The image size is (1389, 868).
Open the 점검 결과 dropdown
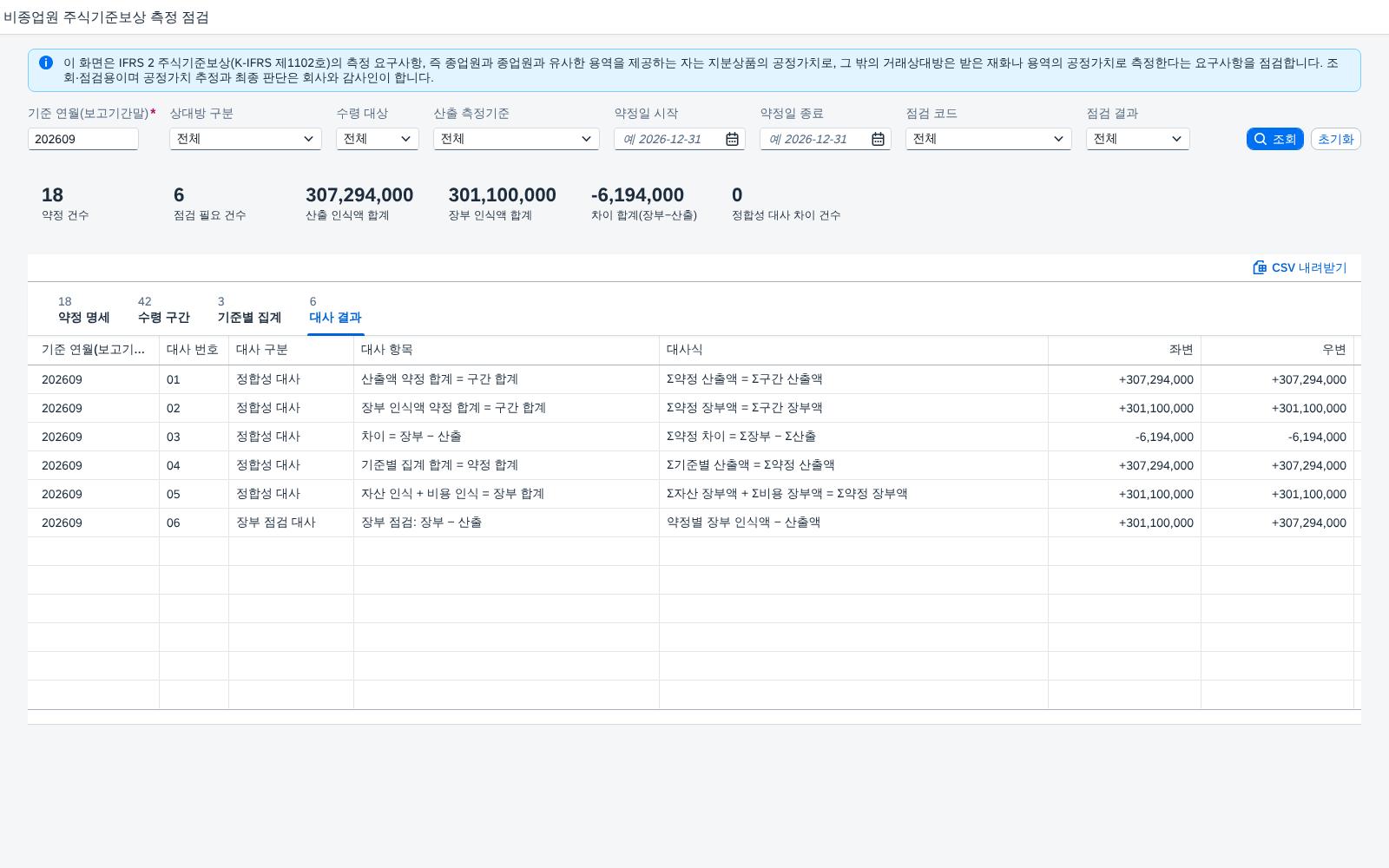[x=1138, y=139]
